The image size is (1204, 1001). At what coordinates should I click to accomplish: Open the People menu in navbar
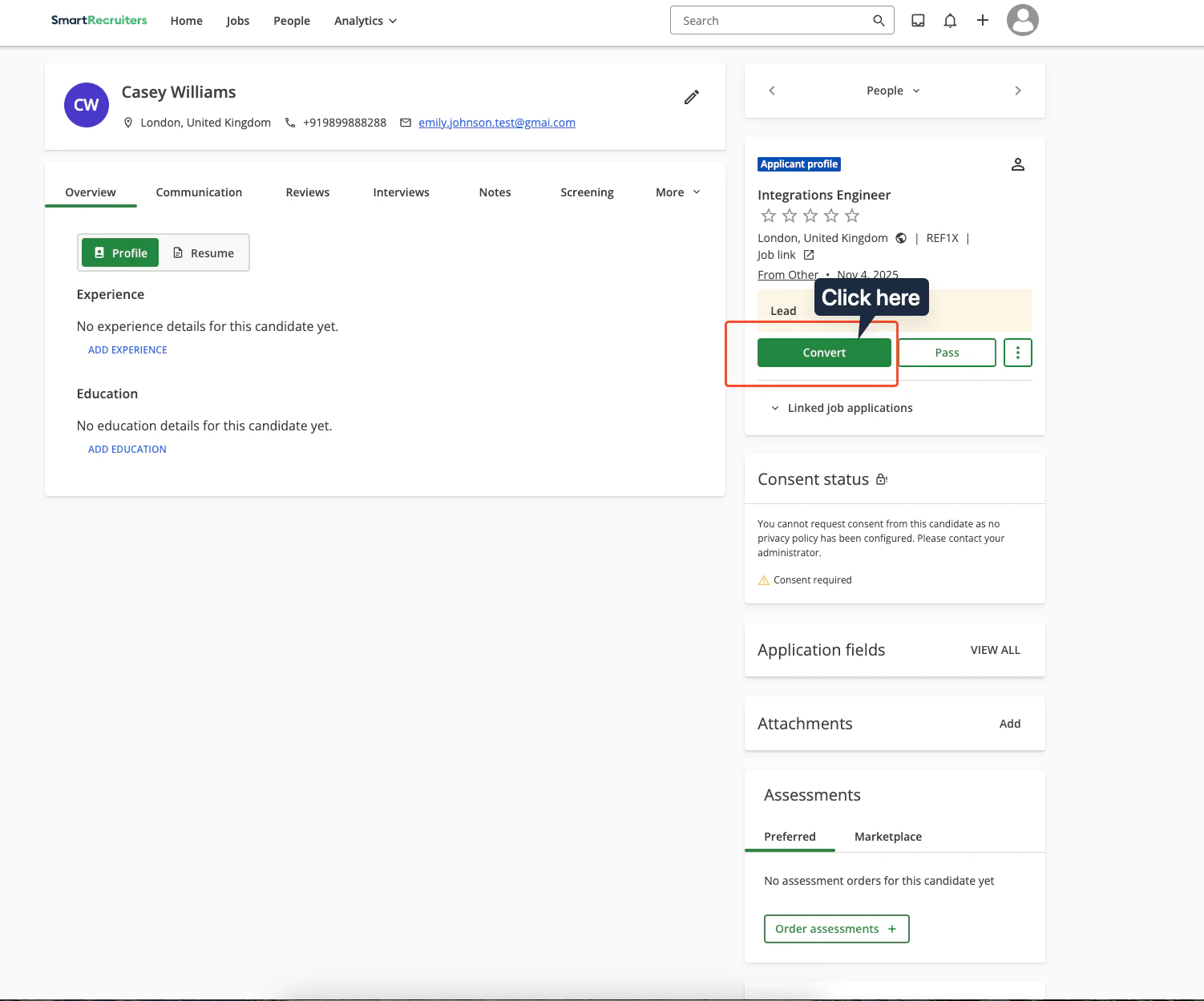292,21
